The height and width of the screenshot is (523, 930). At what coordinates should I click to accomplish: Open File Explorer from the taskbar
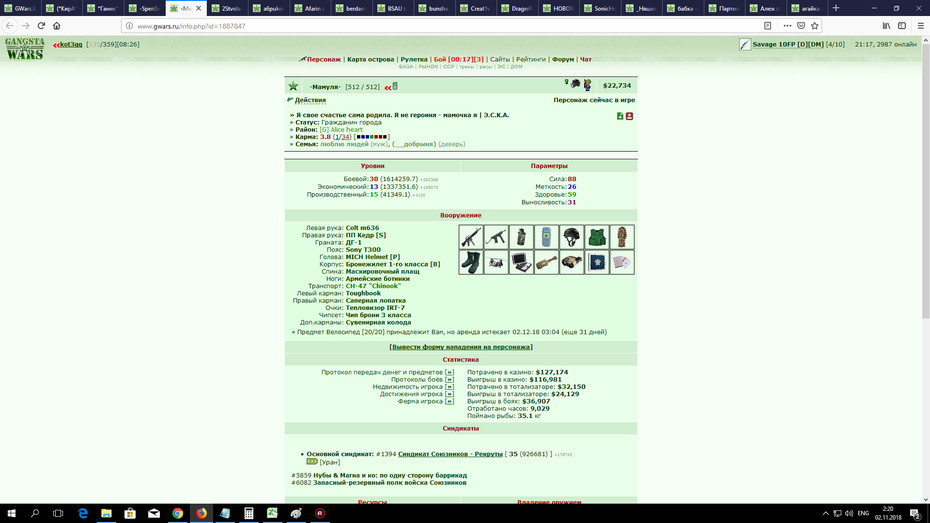click(106, 514)
